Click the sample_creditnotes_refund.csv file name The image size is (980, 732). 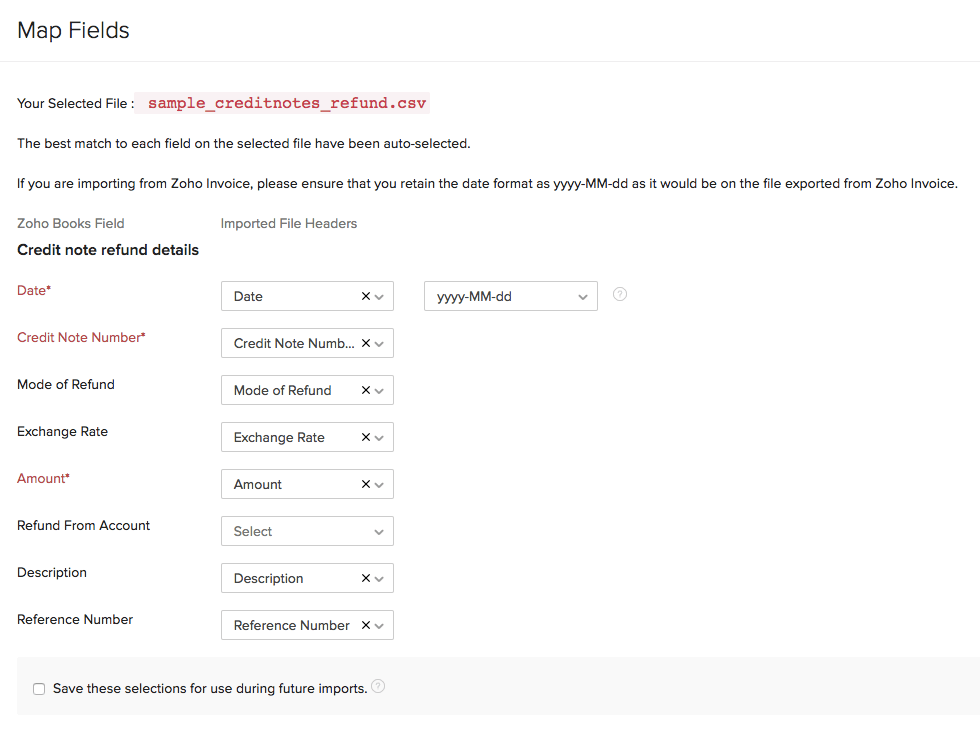coord(287,103)
